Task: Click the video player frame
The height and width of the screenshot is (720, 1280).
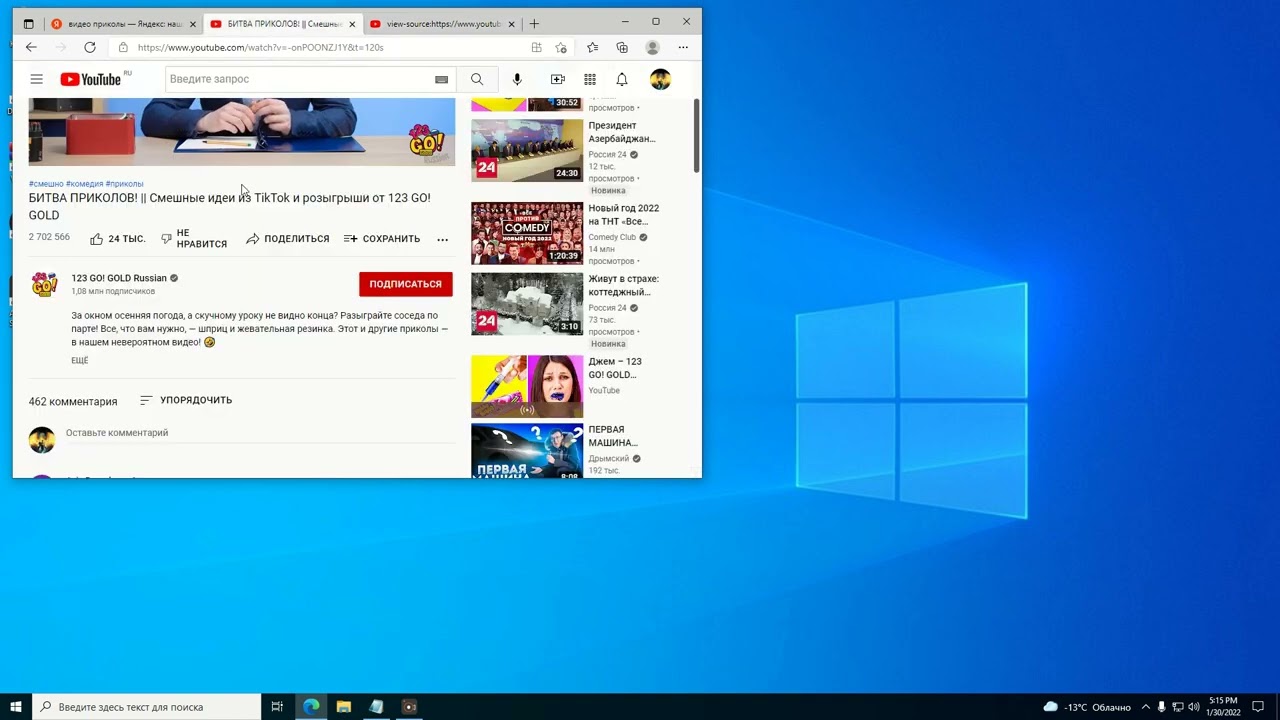Action: tap(242, 131)
